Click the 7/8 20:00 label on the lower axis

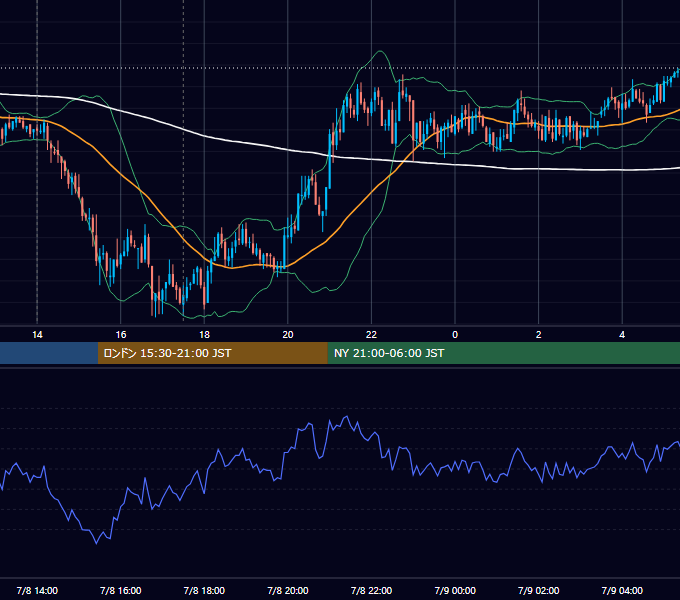[x=288, y=590]
